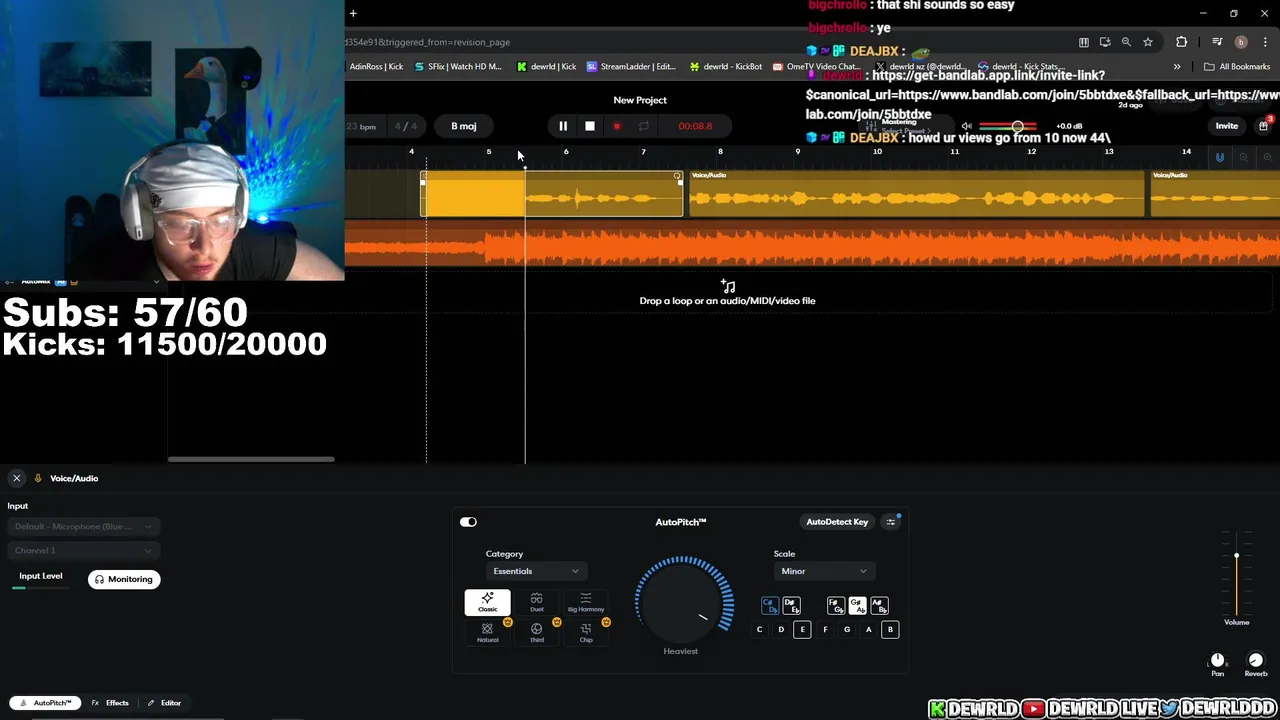The image size is (1280, 720).
Task: Close the Voice/Audio panel
Action: click(x=16, y=478)
